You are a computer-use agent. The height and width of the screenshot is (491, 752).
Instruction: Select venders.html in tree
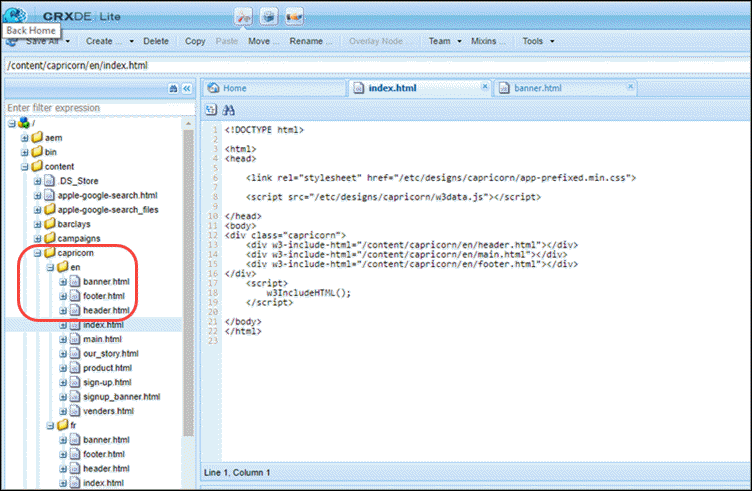coord(108,411)
